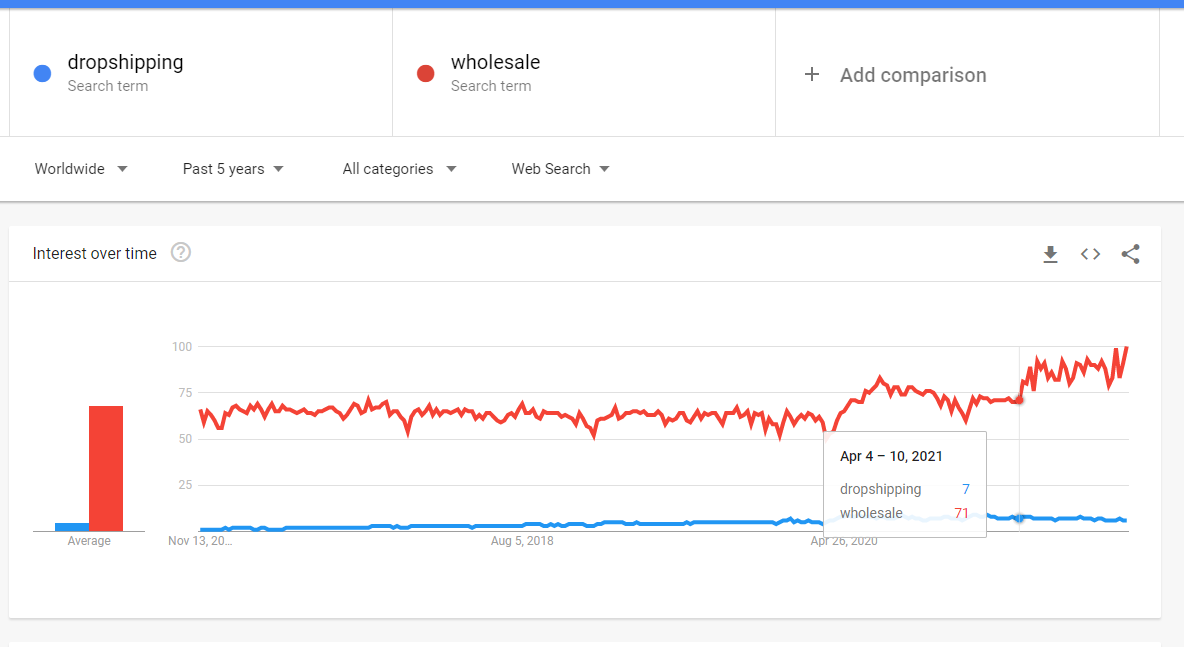Edit the dropshipping search term
This screenshot has width=1184, height=647.
click(125, 62)
